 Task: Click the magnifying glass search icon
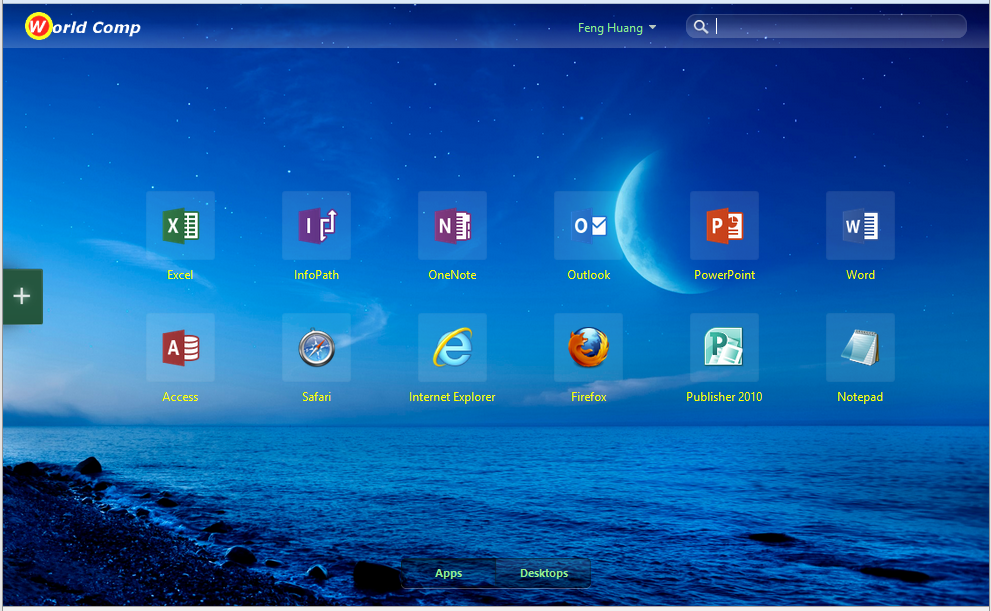(701, 27)
